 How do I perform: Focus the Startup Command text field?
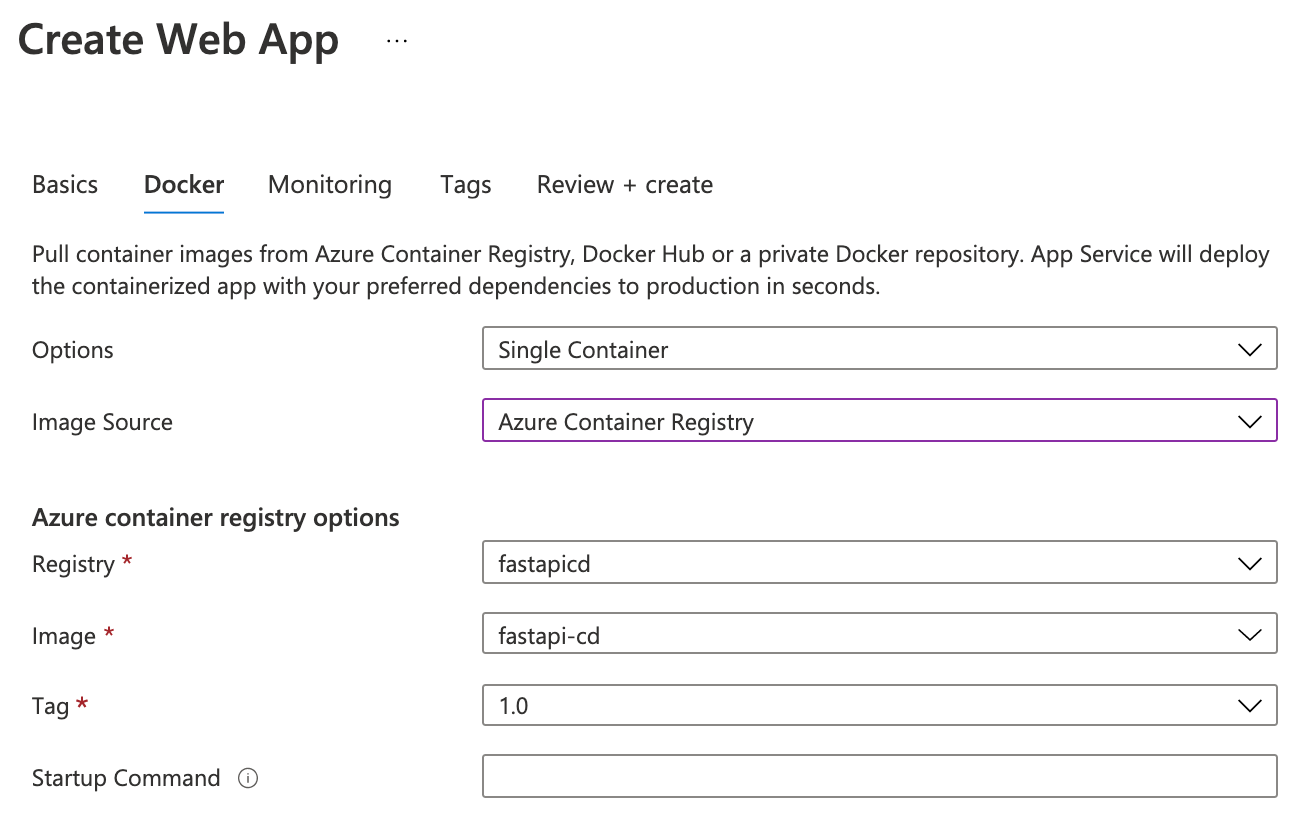coord(878,776)
